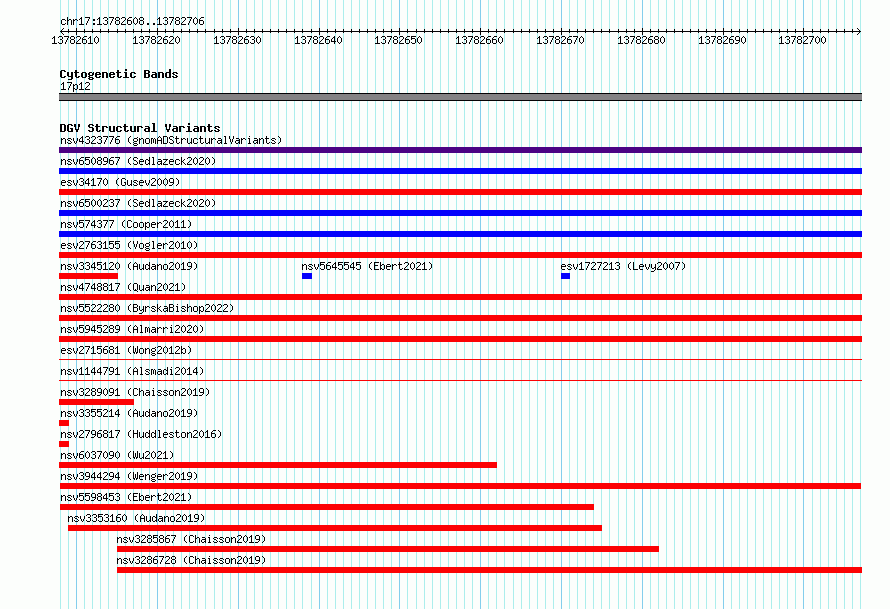Screen dimensions: 890x609
Task: Click the red esv34170 variant bar
Action: (x=460, y=192)
